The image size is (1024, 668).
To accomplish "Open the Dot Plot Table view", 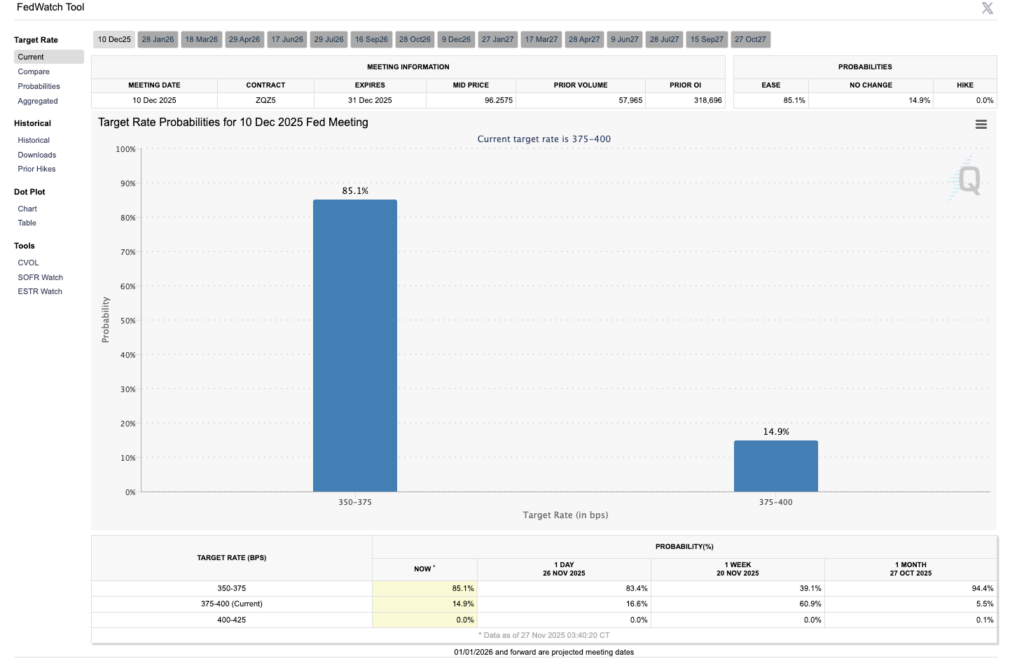I will [27, 223].
